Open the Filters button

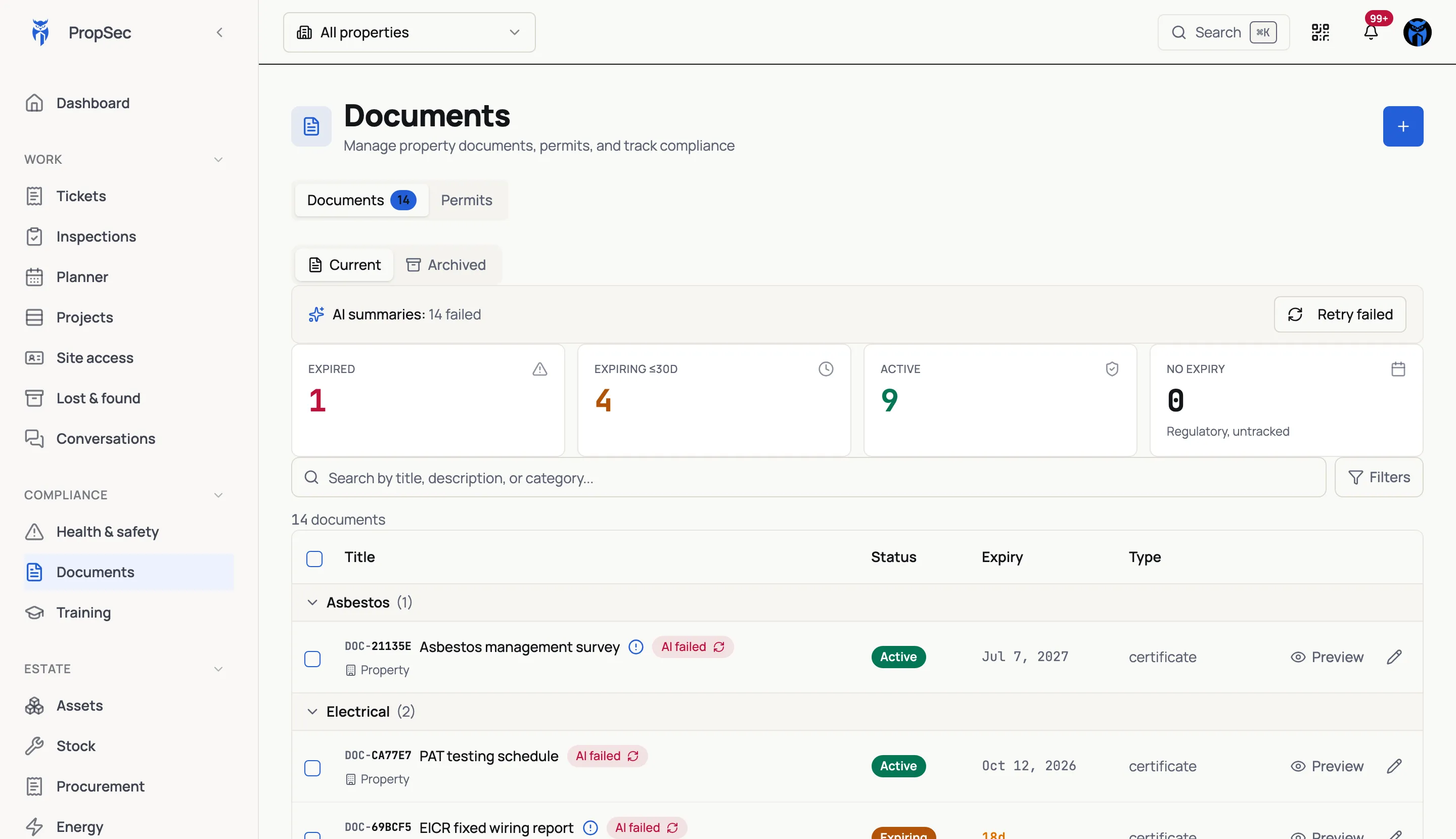[x=1379, y=477]
